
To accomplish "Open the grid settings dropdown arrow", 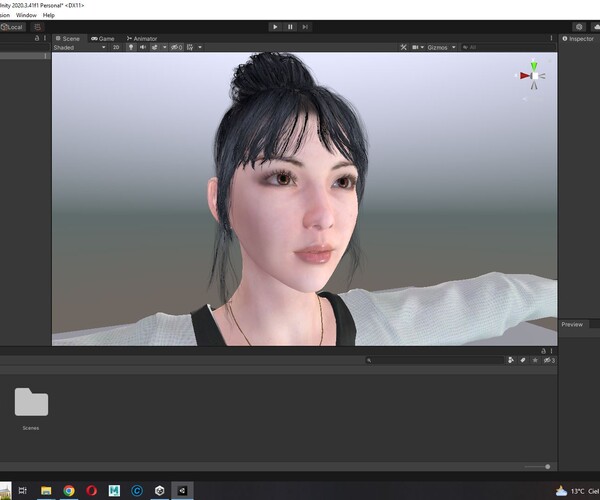I will (x=200, y=47).
